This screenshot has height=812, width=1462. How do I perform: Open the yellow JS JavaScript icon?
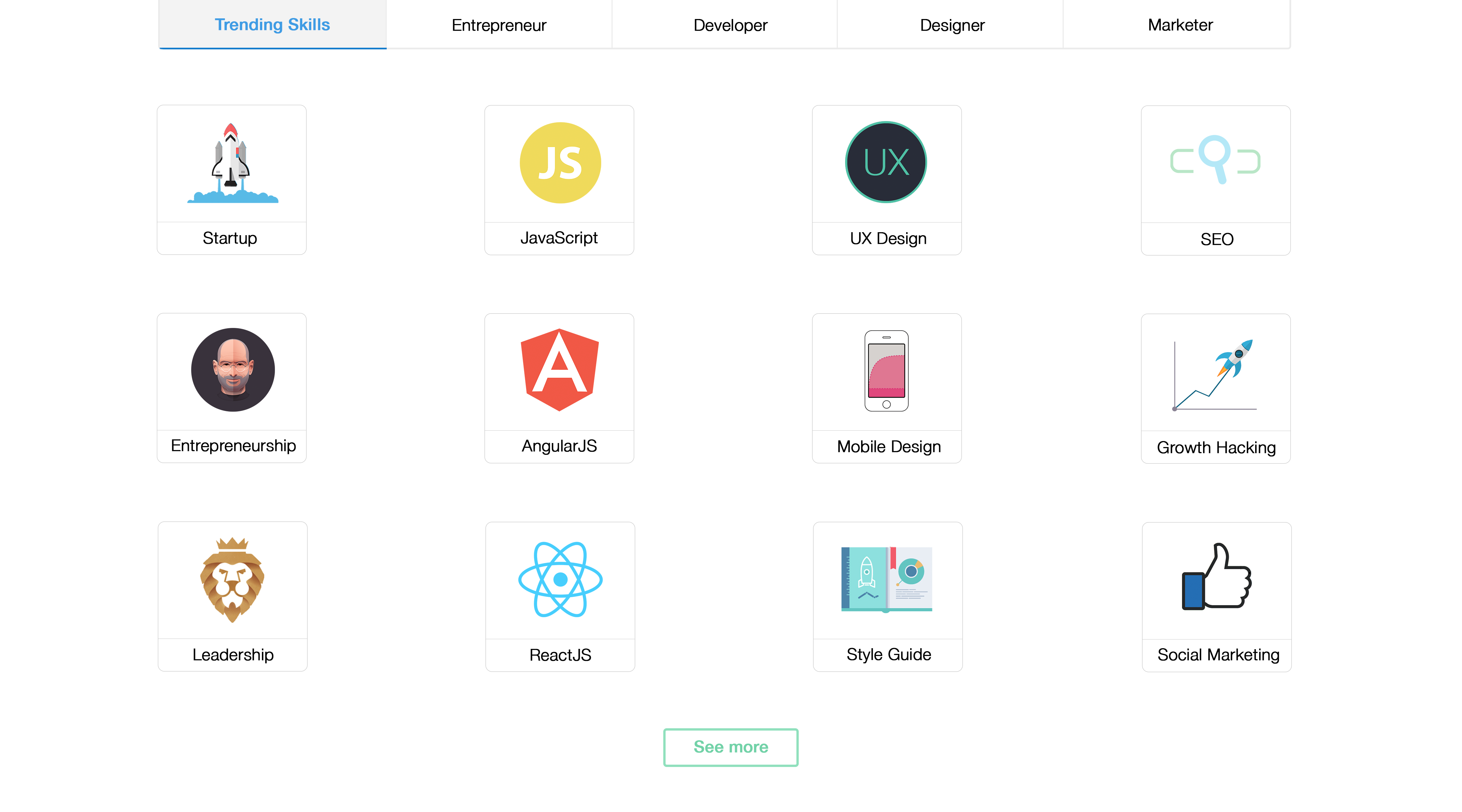[x=560, y=163]
